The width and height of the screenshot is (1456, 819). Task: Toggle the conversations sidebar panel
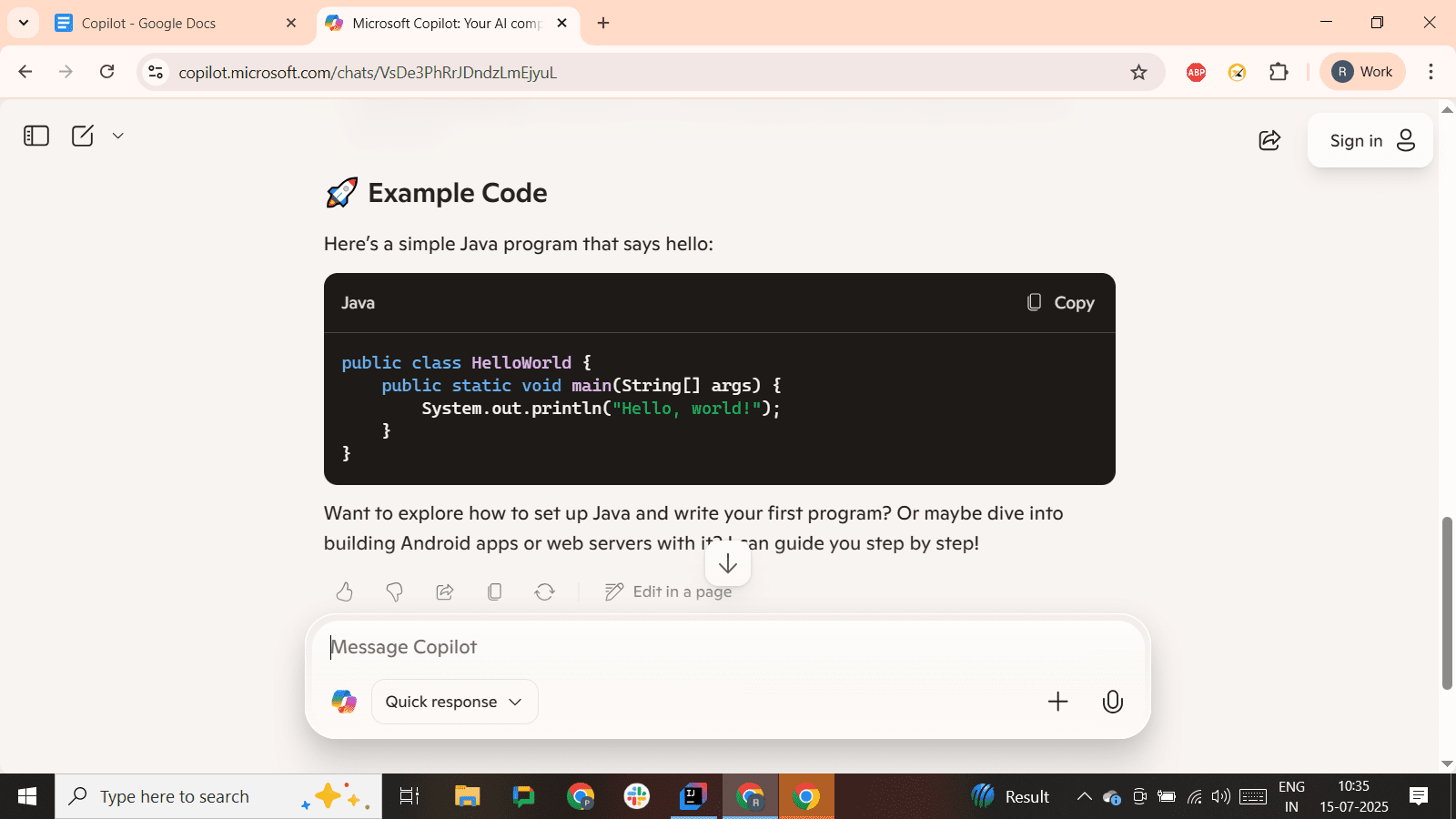pos(35,135)
